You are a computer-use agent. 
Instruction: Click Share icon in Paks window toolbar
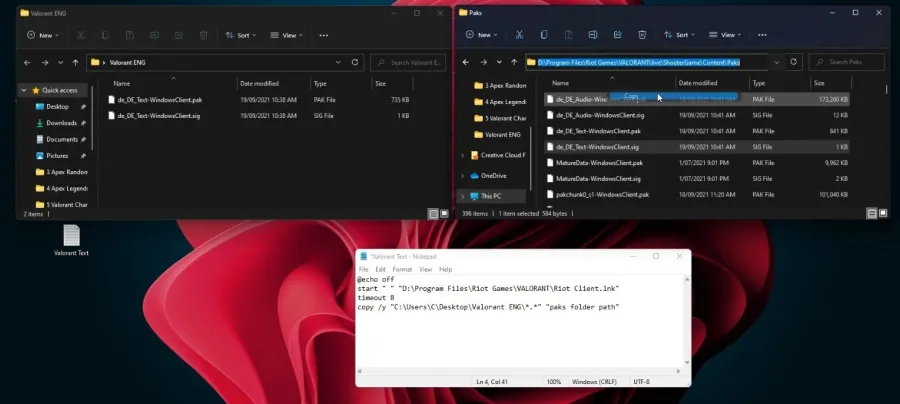tap(618, 35)
